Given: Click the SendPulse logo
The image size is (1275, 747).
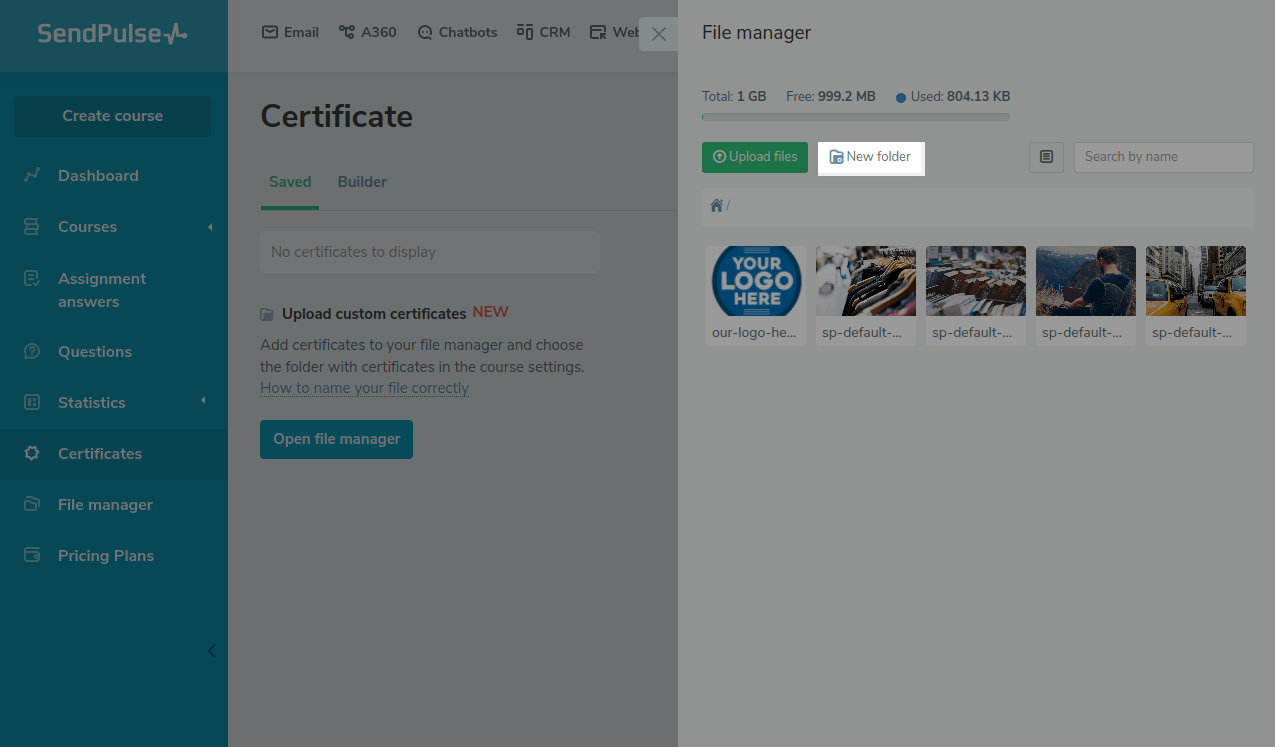Looking at the screenshot, I should click(x=112, y=33).
